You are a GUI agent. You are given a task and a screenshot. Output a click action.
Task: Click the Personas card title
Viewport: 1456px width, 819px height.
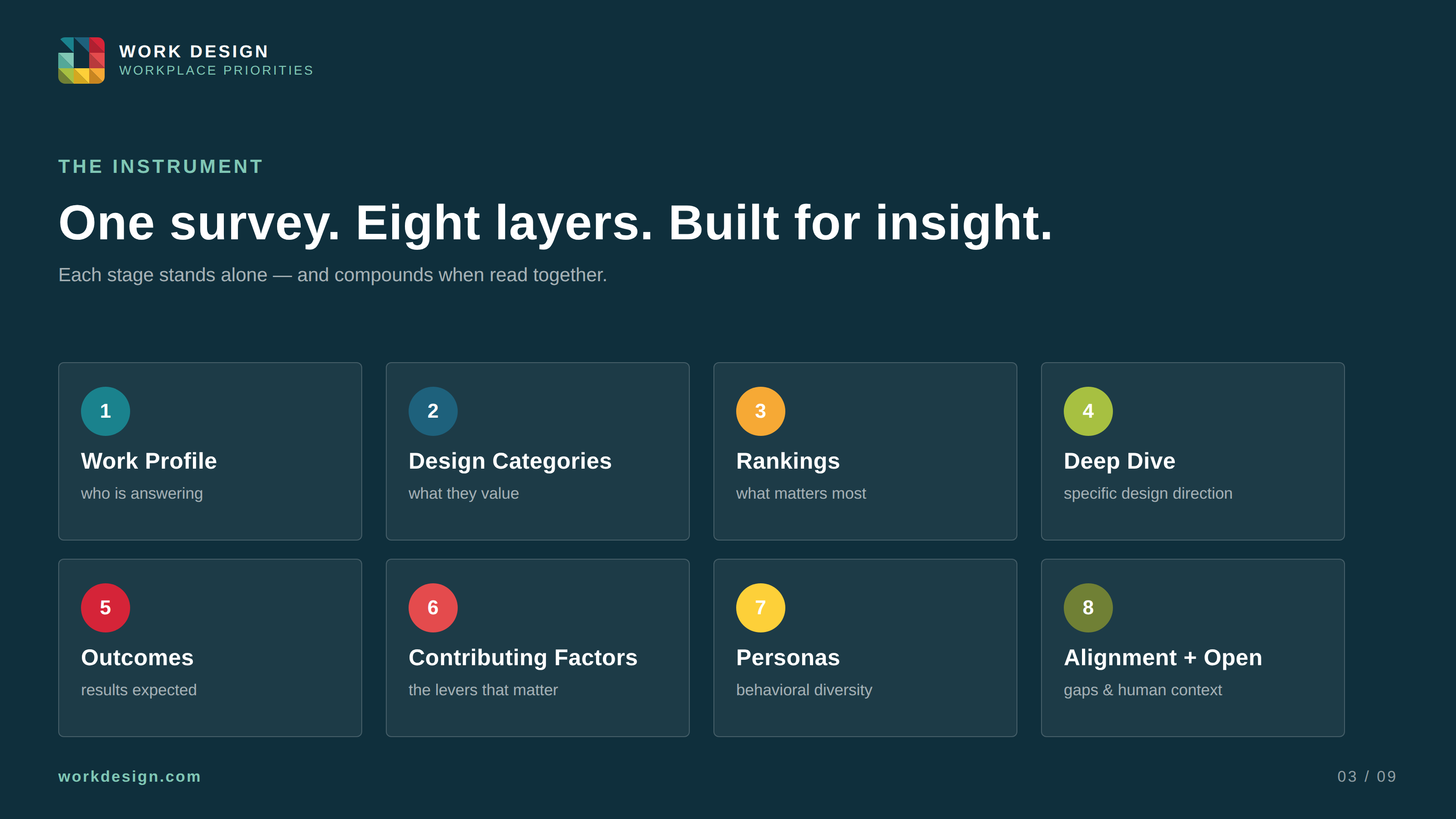pos(788,657)
